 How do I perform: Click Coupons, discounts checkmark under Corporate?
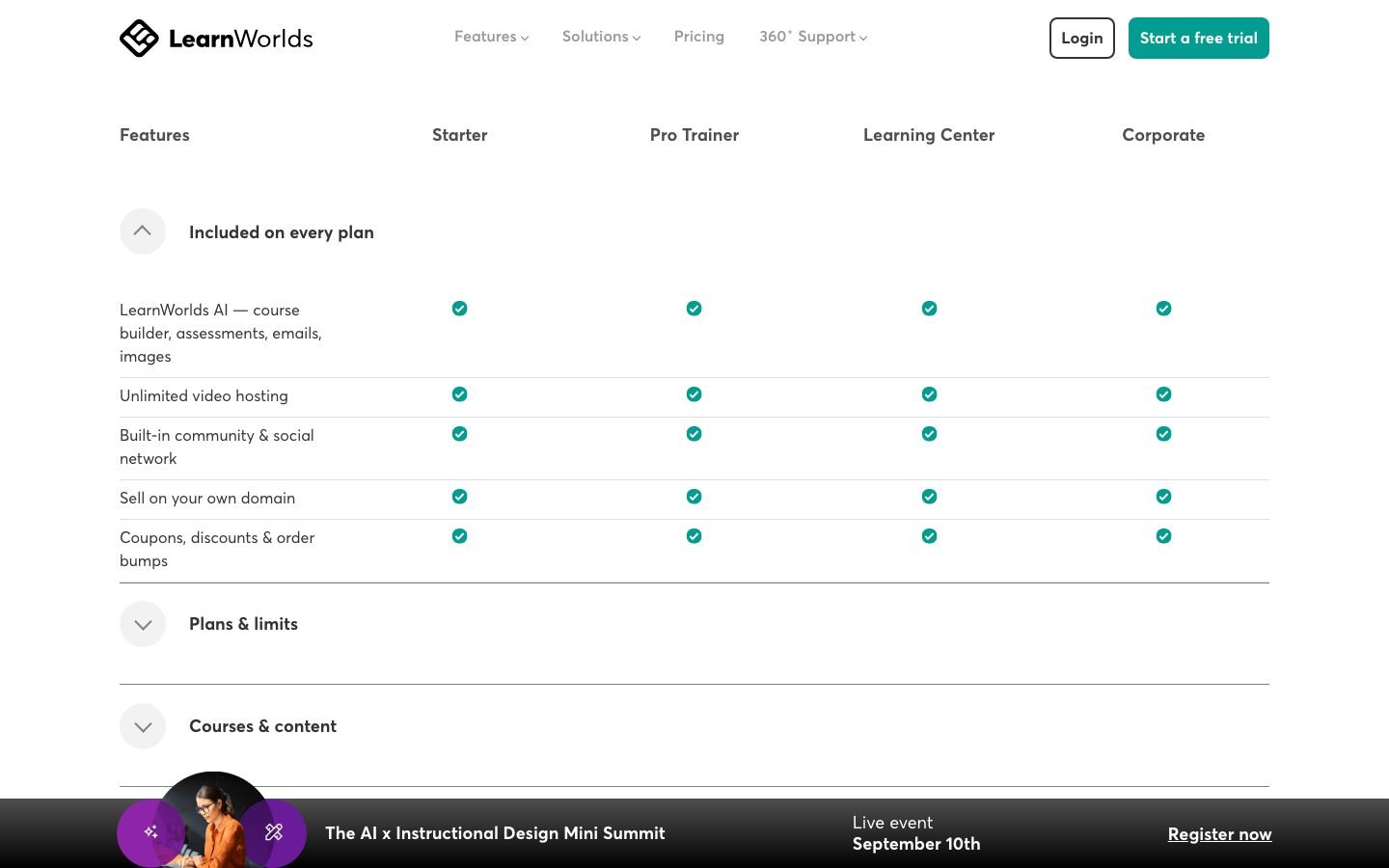(x=1164, y=536)
